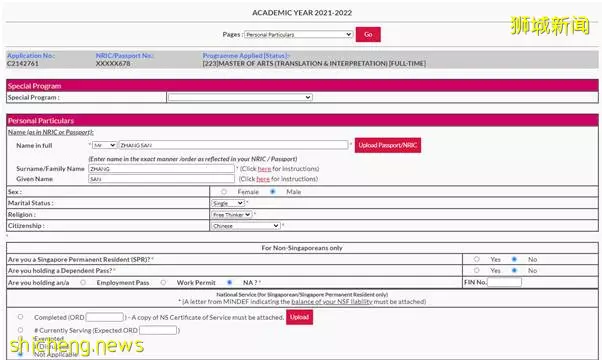Select the Female radio button
The height and width of the screenshot is (360, 602).
[224, 192]
